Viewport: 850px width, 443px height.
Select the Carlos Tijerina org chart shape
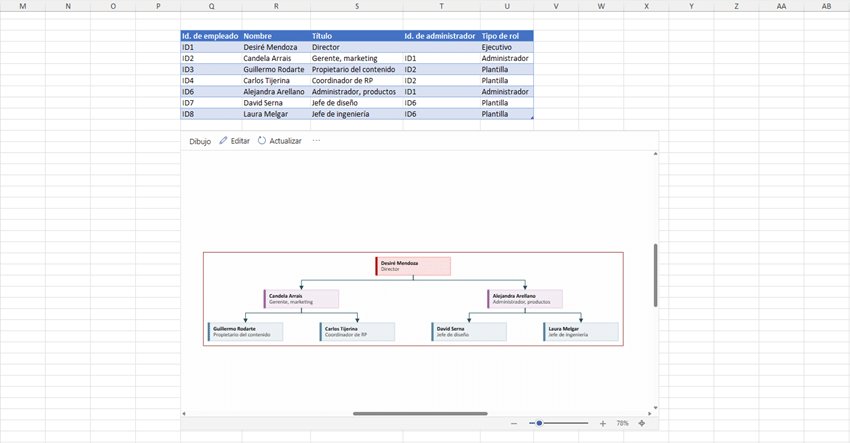(x=357, y=332)
